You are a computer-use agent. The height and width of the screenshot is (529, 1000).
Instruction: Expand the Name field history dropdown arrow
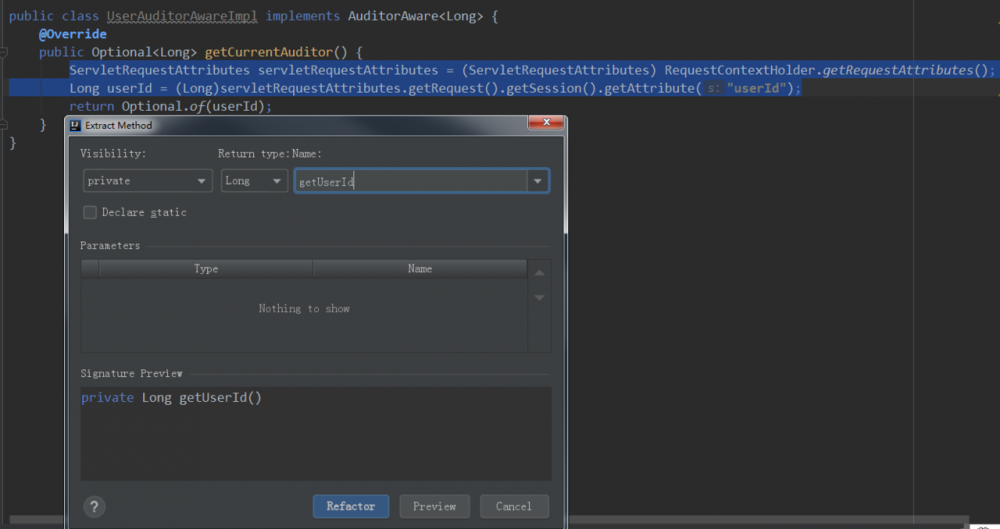tap(538, 181)
